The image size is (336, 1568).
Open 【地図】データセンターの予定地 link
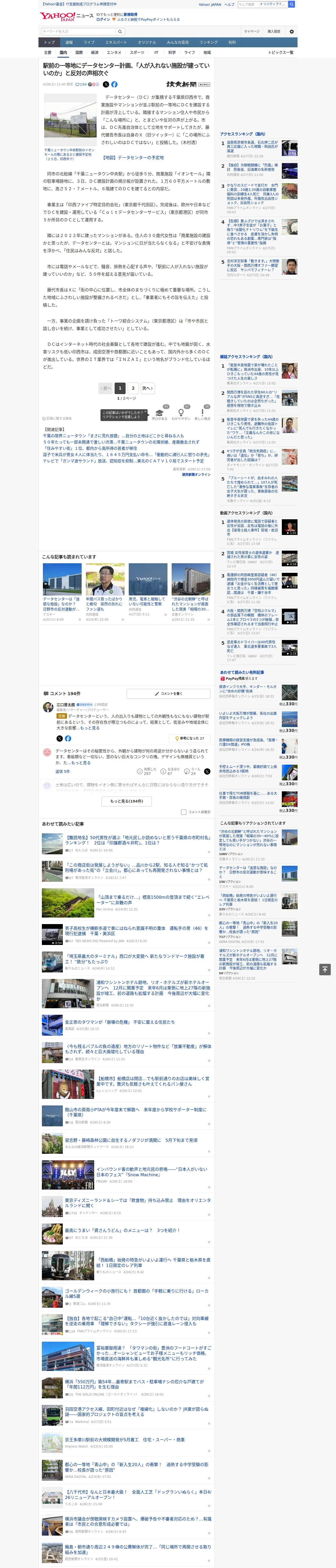coord(132,158)
